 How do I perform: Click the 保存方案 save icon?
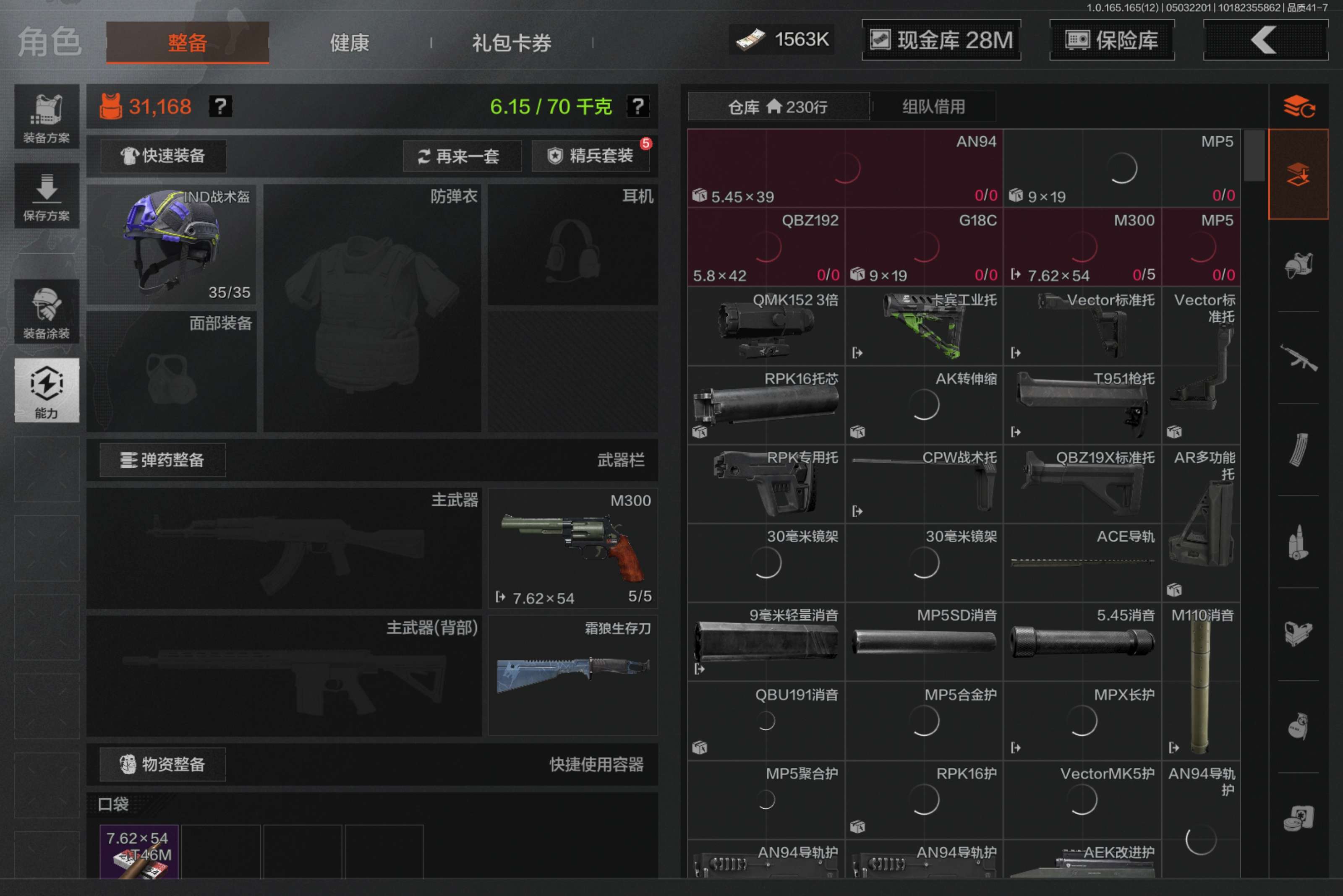click(46, 196)
